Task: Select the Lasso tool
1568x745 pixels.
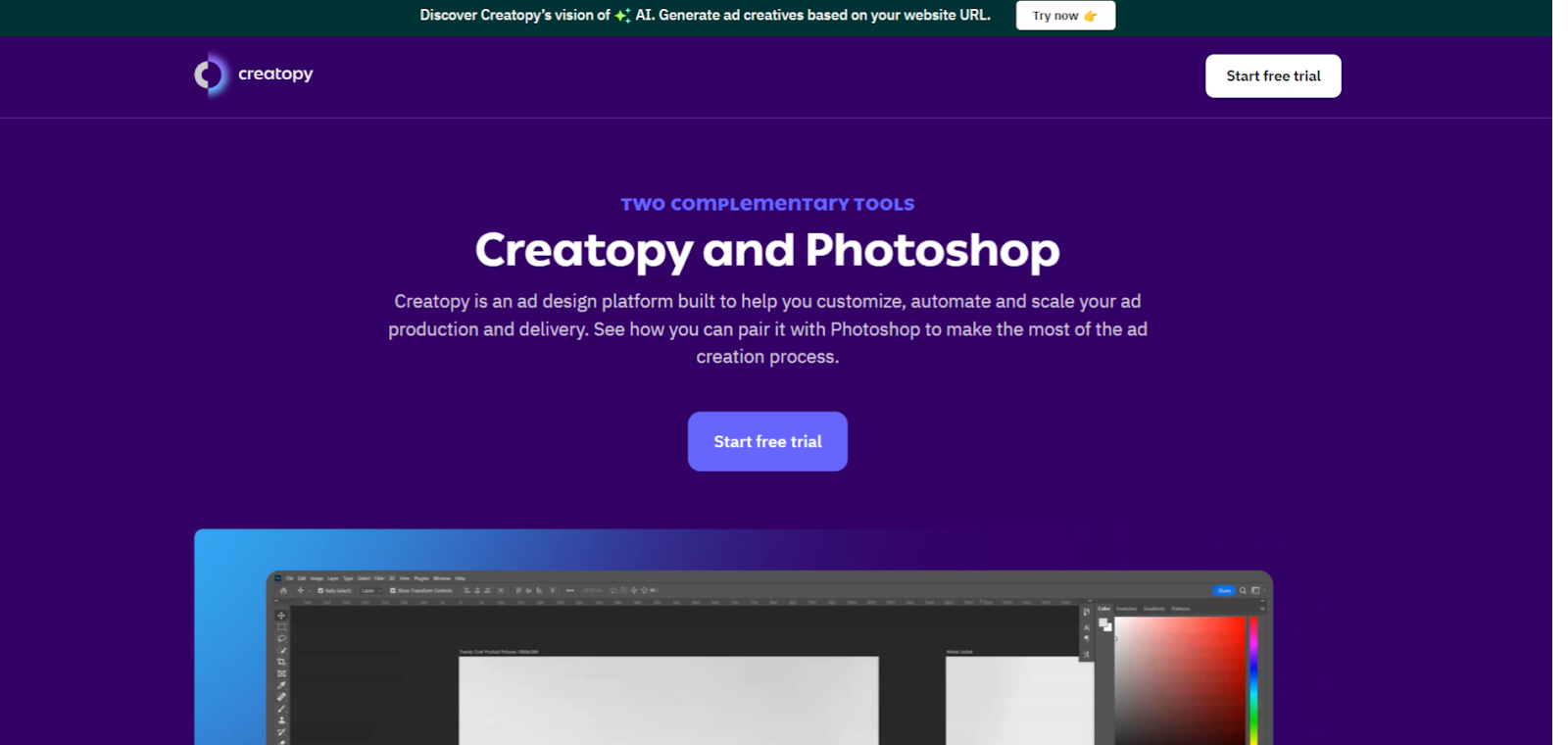Action: pos(281,638)
